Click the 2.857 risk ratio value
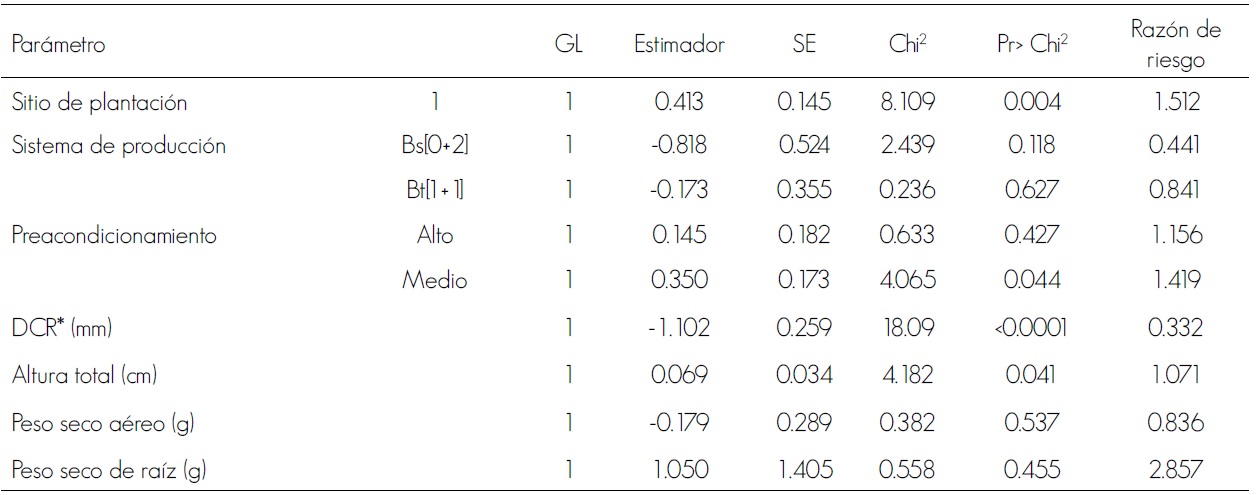This screenshot has width=1260, height=495. [1175, 469]
